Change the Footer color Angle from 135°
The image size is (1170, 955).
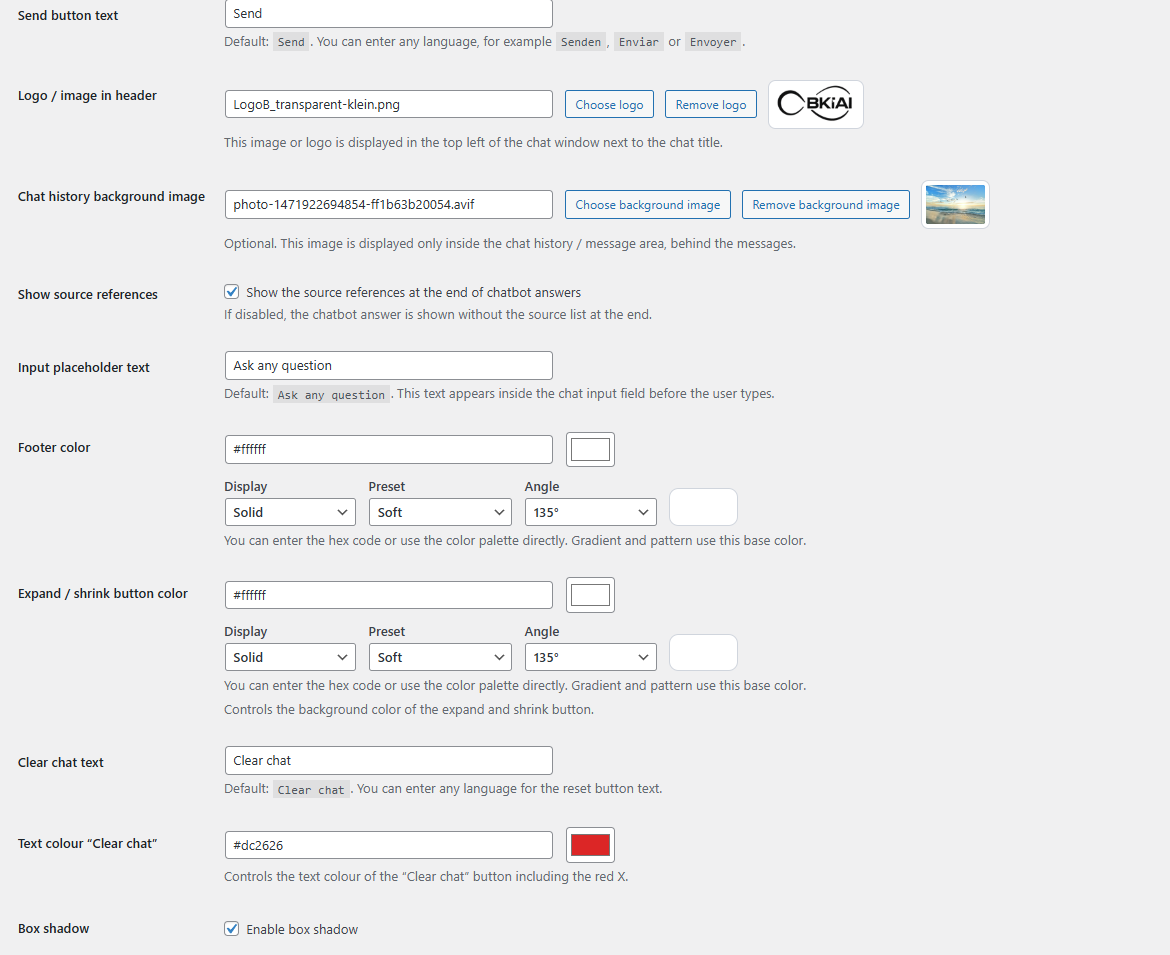[x=590, y=511]
